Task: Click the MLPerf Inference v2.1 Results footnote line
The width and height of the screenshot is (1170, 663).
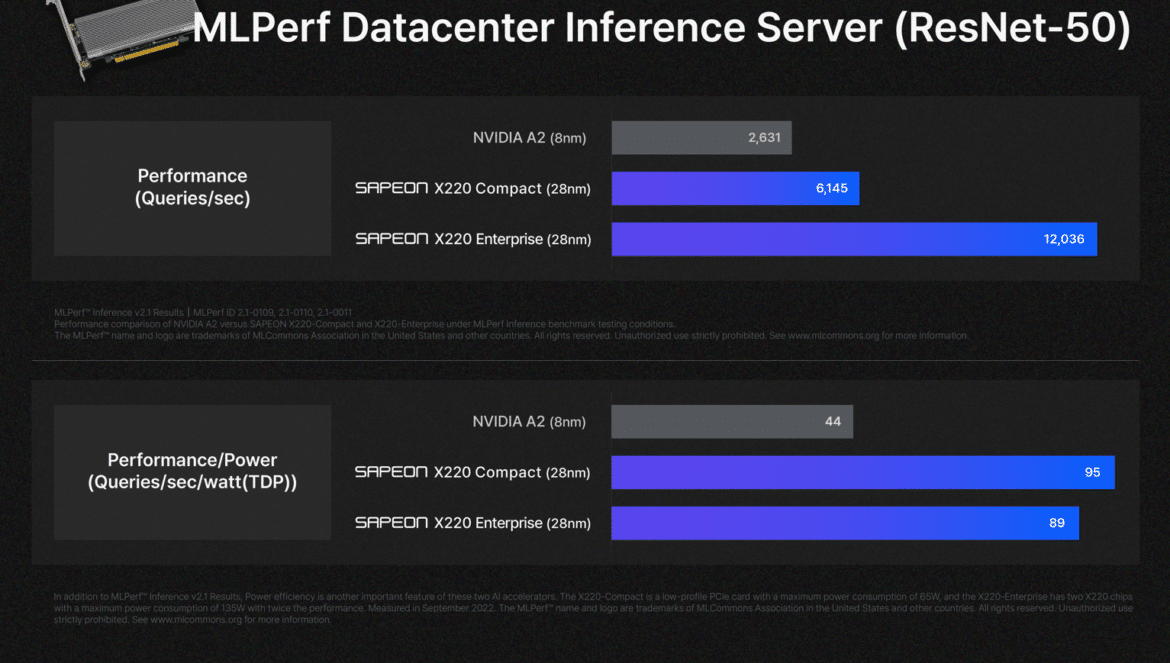Action: (x=203, y=312)
